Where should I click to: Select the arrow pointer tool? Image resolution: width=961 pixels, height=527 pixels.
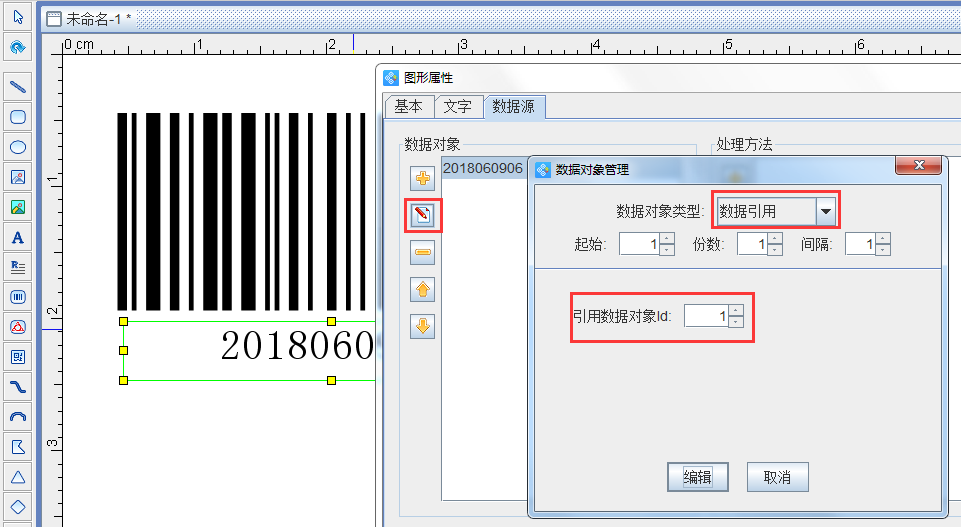(17, 17)
